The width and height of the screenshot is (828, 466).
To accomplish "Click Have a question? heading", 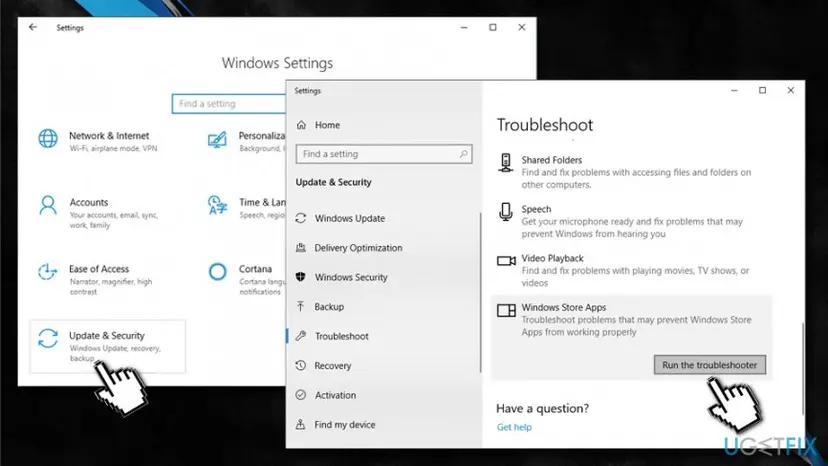I will [542, 408].
